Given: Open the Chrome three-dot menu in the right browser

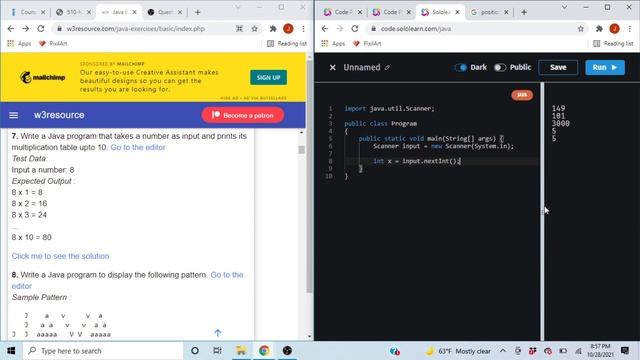Looking at the screenshot, I should 629,29.
